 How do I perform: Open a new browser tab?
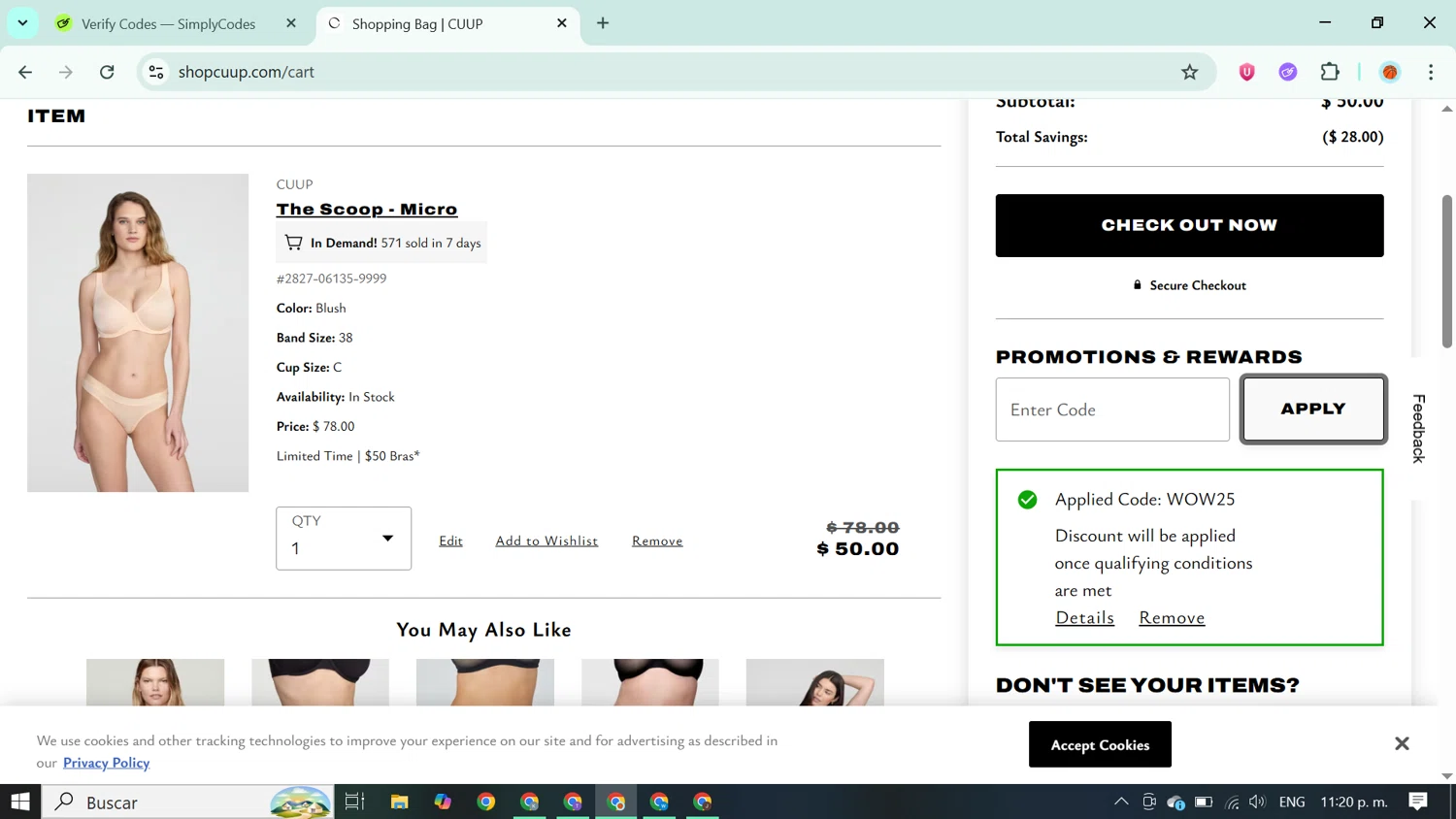pos(603,23)
